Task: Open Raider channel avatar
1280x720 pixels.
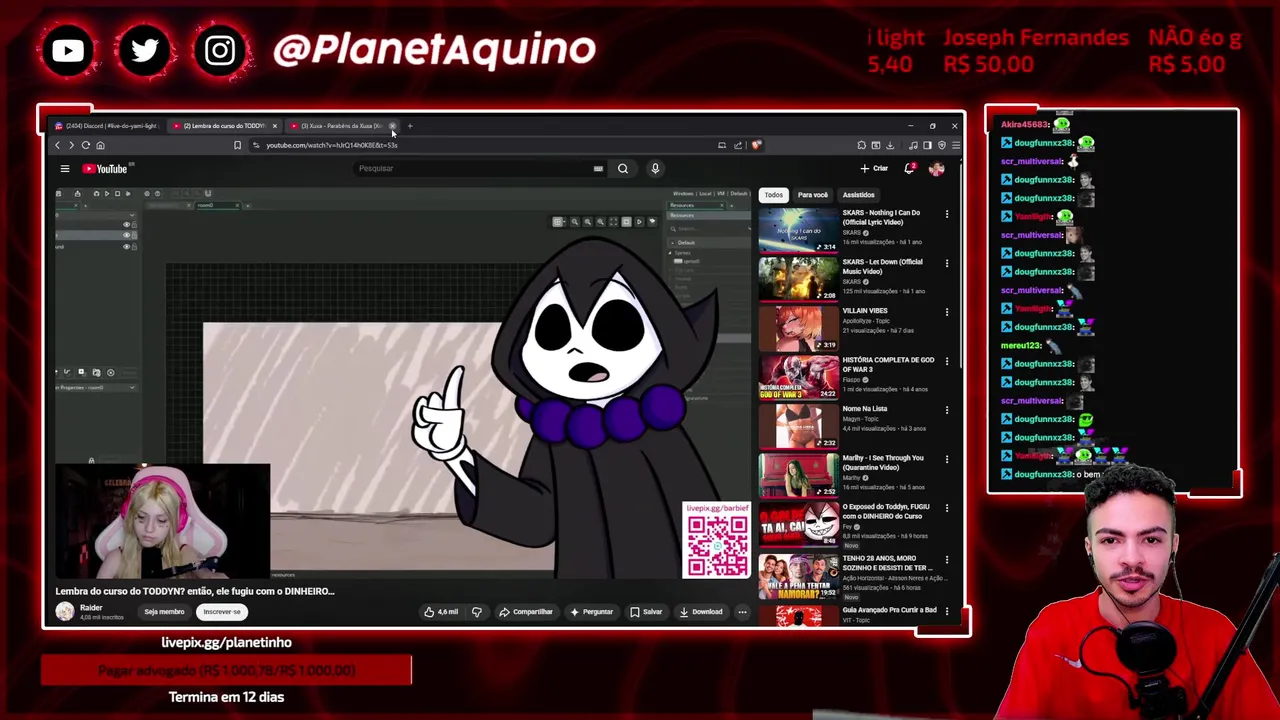Action: click(65, 612)
